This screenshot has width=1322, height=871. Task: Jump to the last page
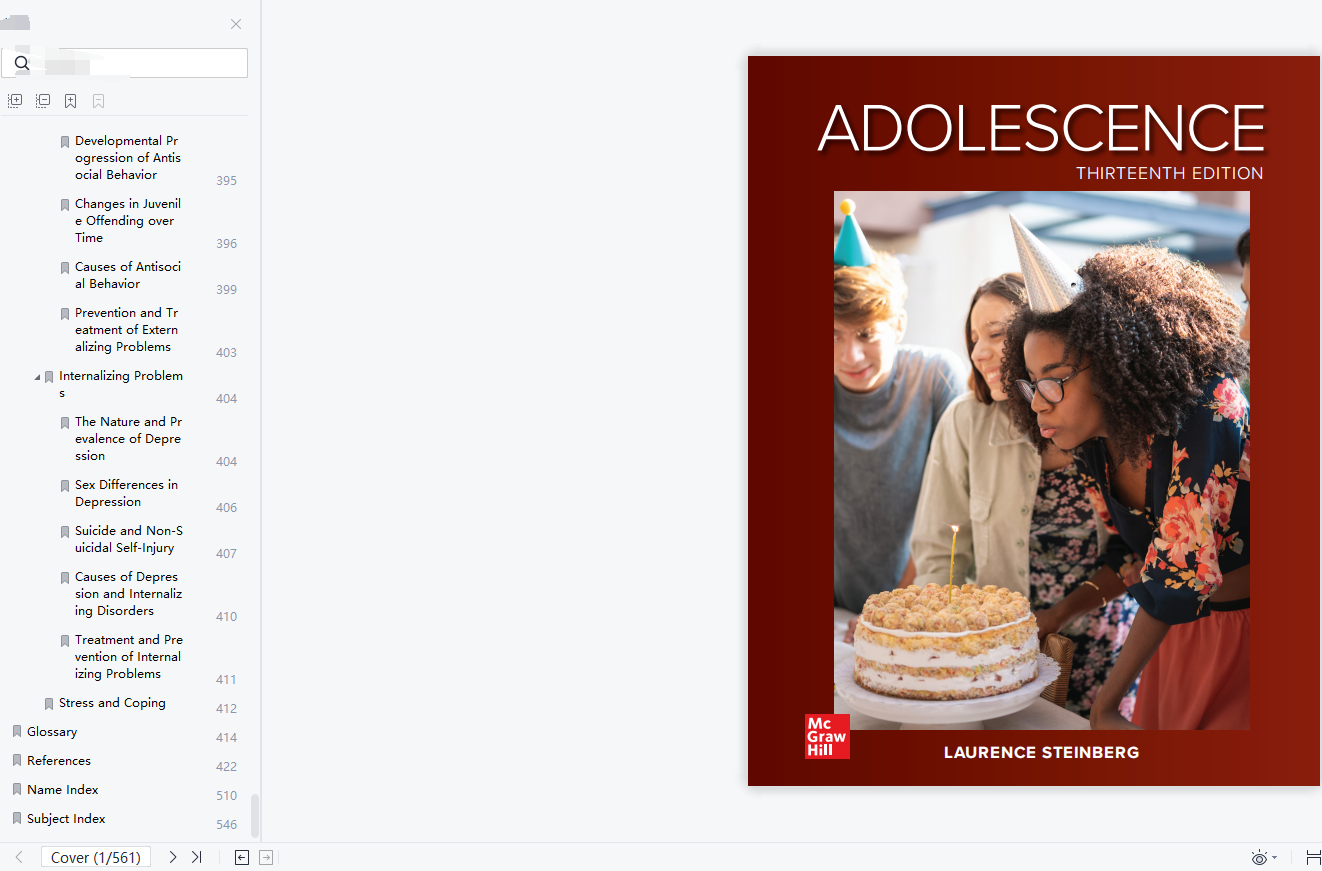click(x=197, y=857)
